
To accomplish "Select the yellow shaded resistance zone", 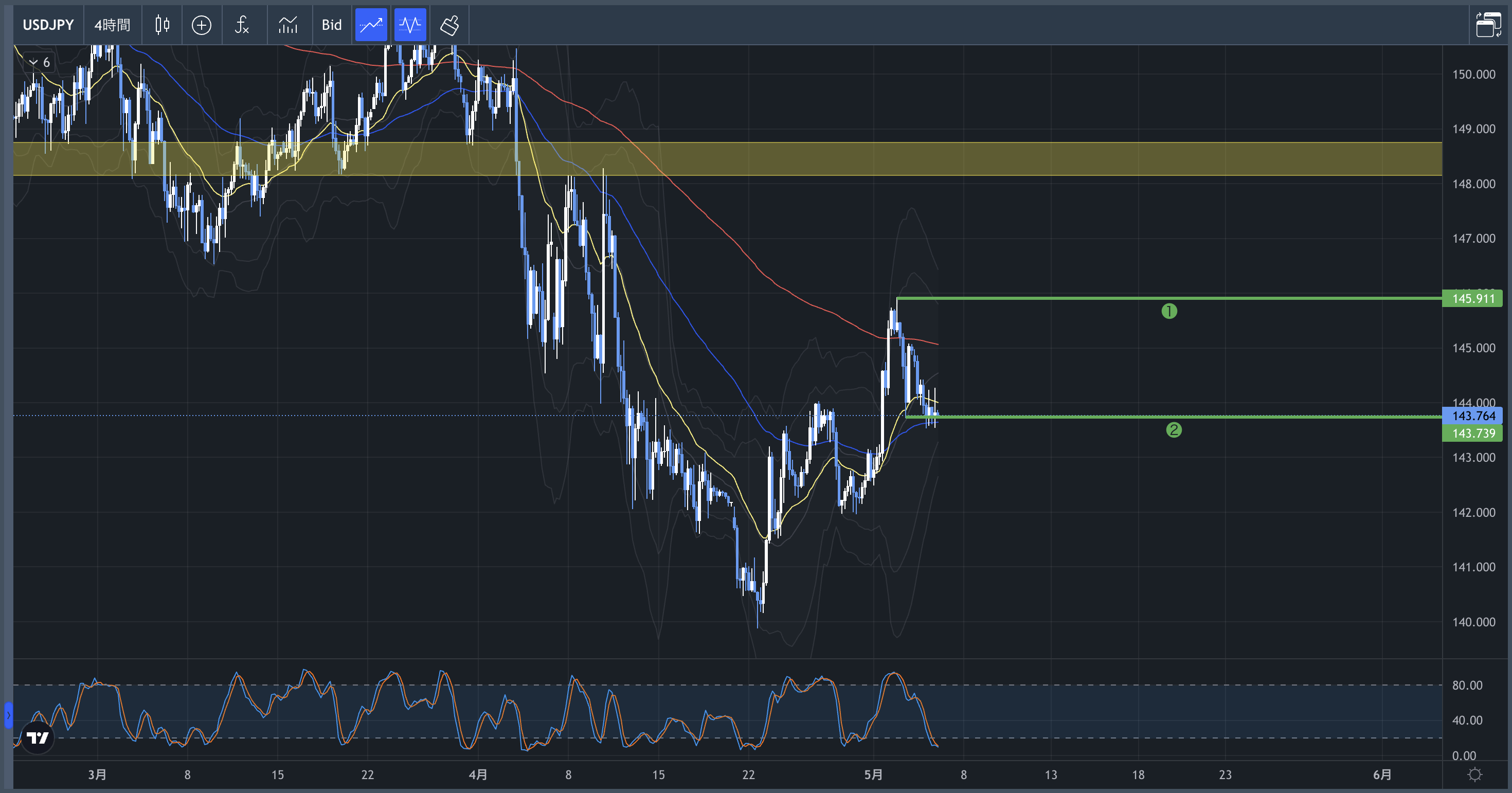I will 727,158.
